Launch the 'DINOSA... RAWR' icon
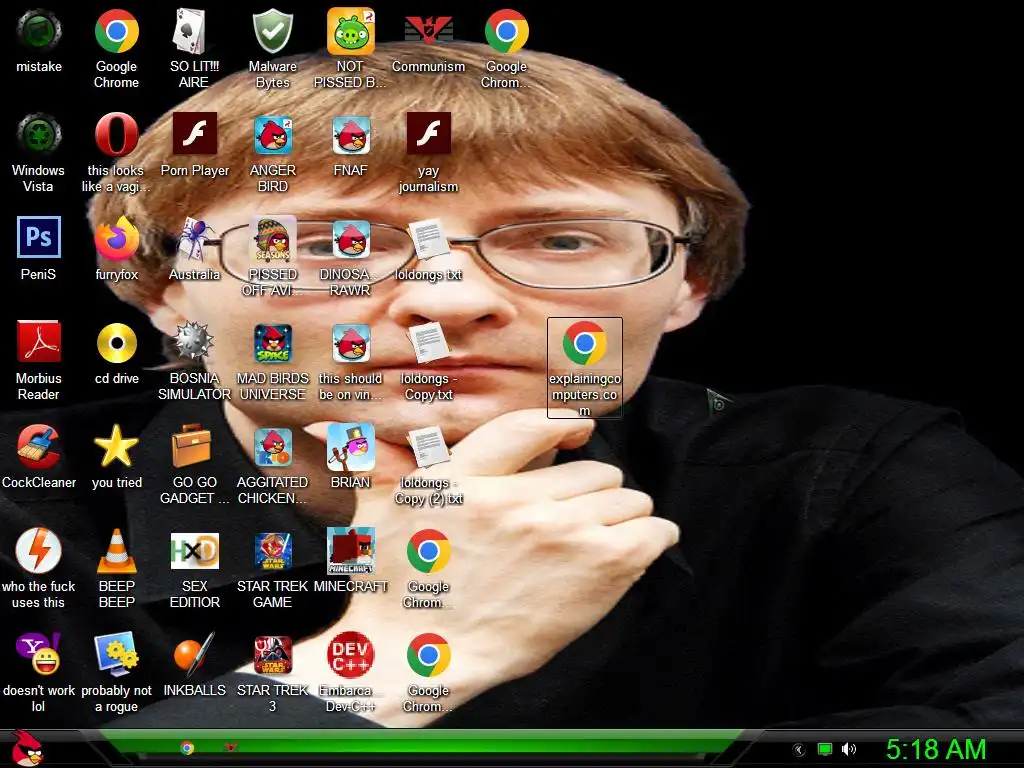Screen dimensions: 1024x768 tap(351, 240)
